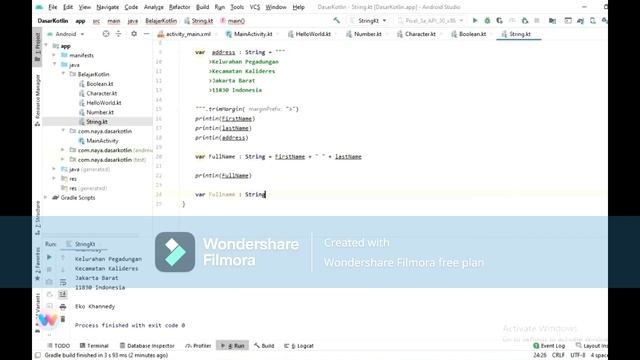Click the print icon in Run panel
The height and width of the screenshot is (360, 640).
pos(63,307)
